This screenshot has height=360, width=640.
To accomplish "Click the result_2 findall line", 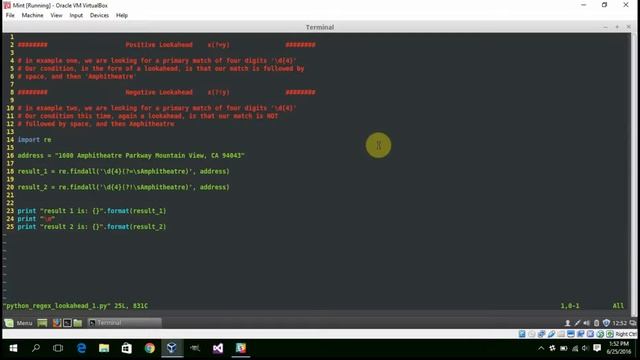I will click(x=123, y=187).
